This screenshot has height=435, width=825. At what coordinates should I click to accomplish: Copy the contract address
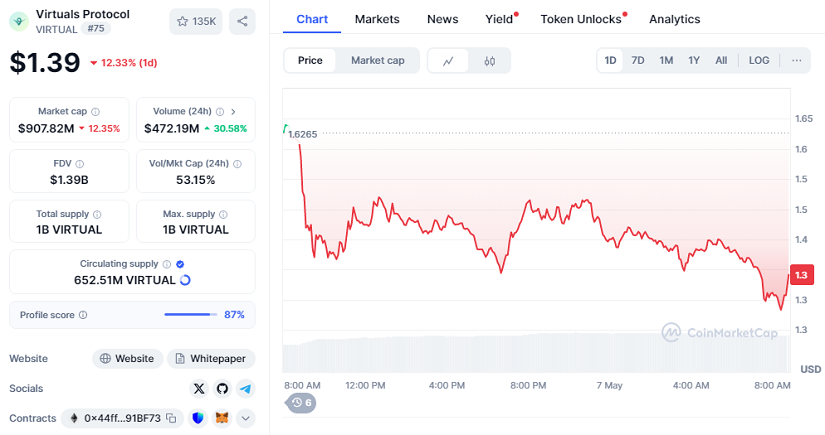(x=172, y=418)
